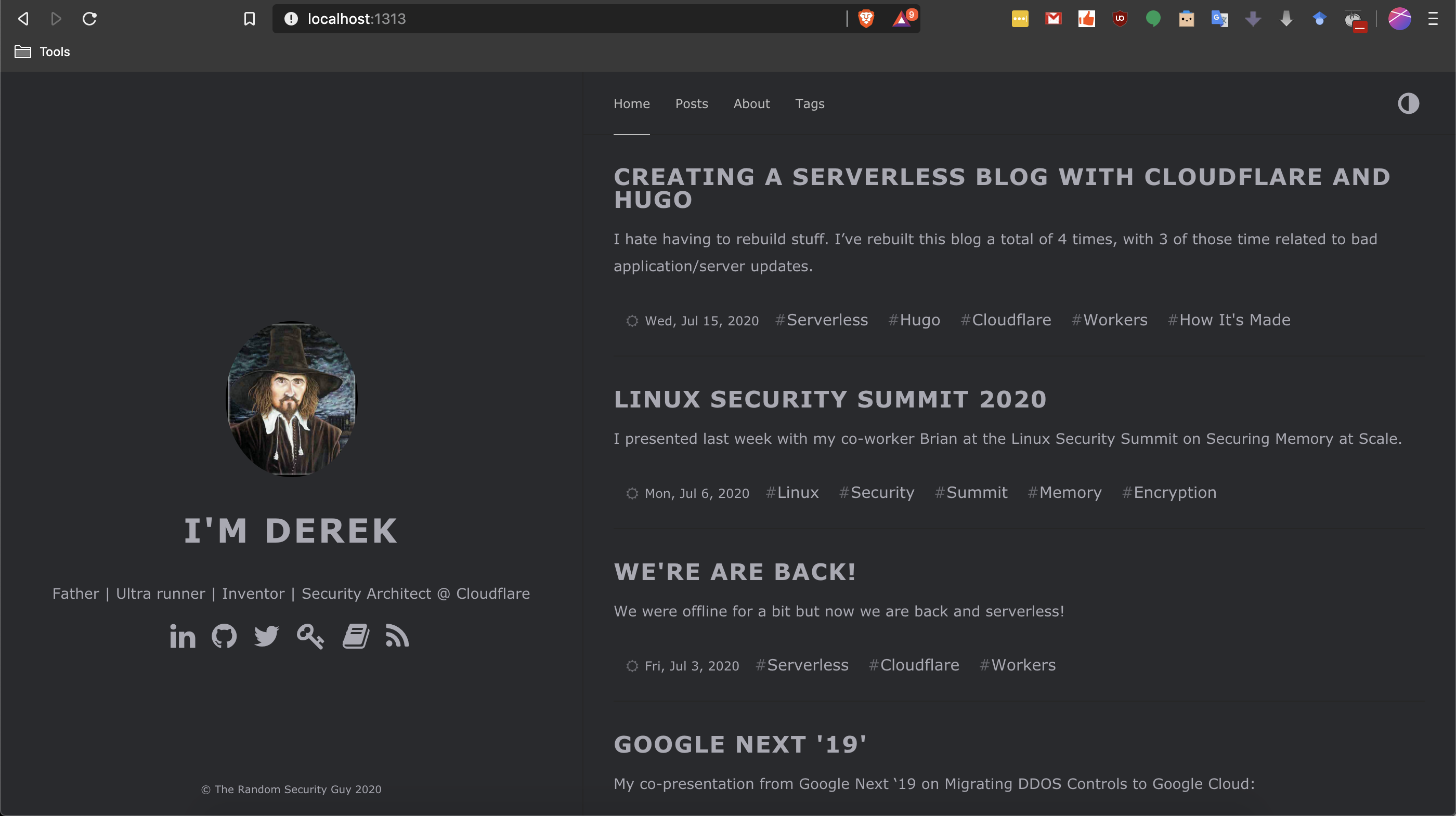Open Linux Security Summit 2020 post
Screen dimensions: 1456x816
pyautogui.click(x=830, y=400)
